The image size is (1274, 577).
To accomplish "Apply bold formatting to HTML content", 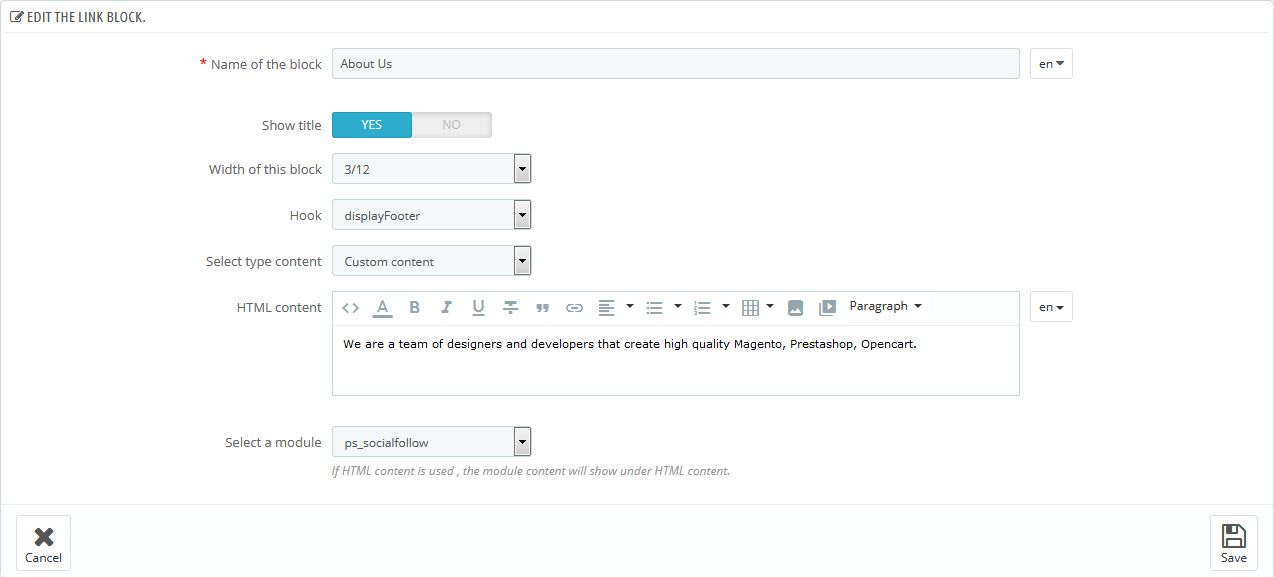I will [x=414, y=307].
